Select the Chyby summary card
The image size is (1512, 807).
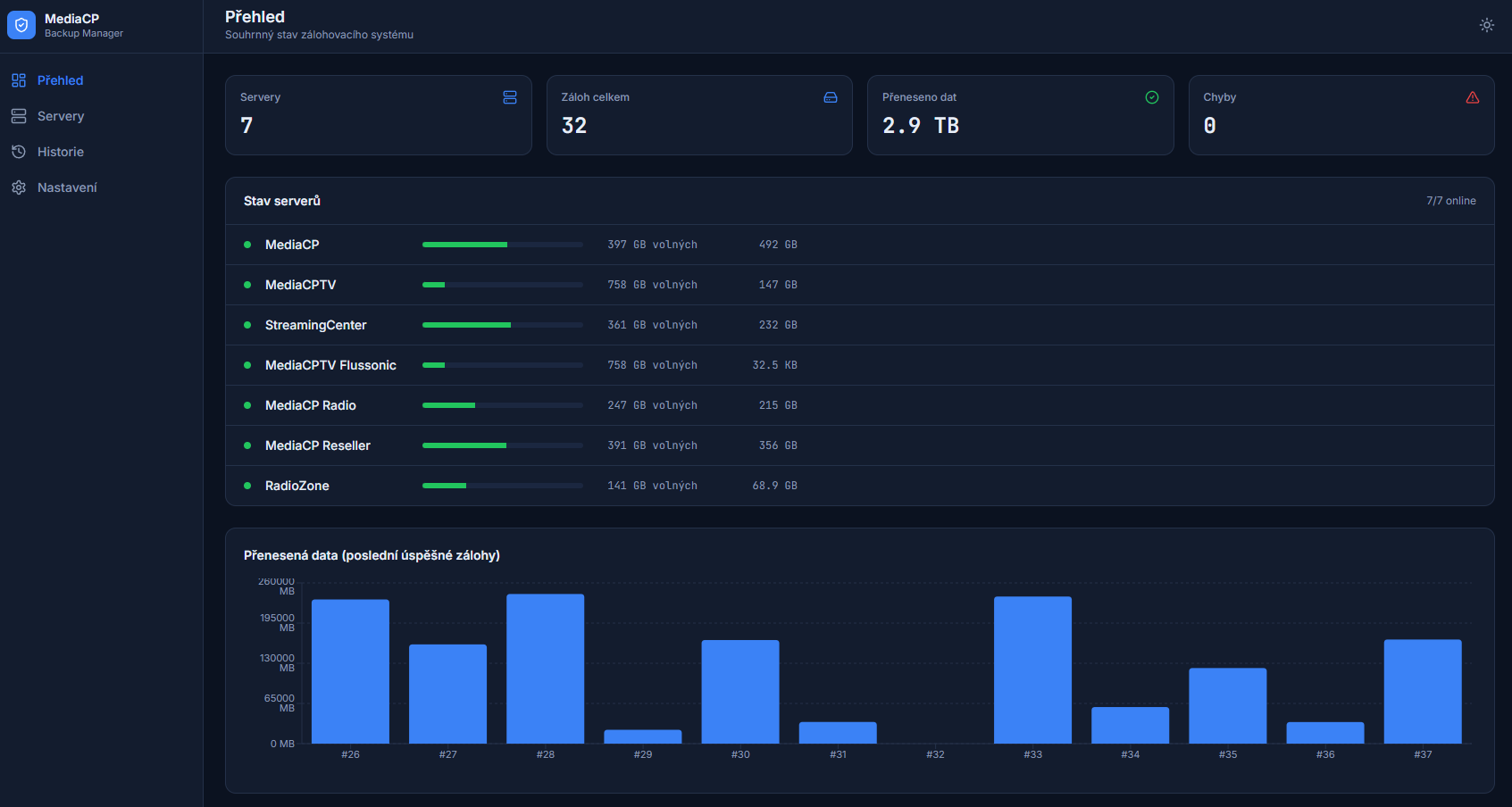(1341, 115)
